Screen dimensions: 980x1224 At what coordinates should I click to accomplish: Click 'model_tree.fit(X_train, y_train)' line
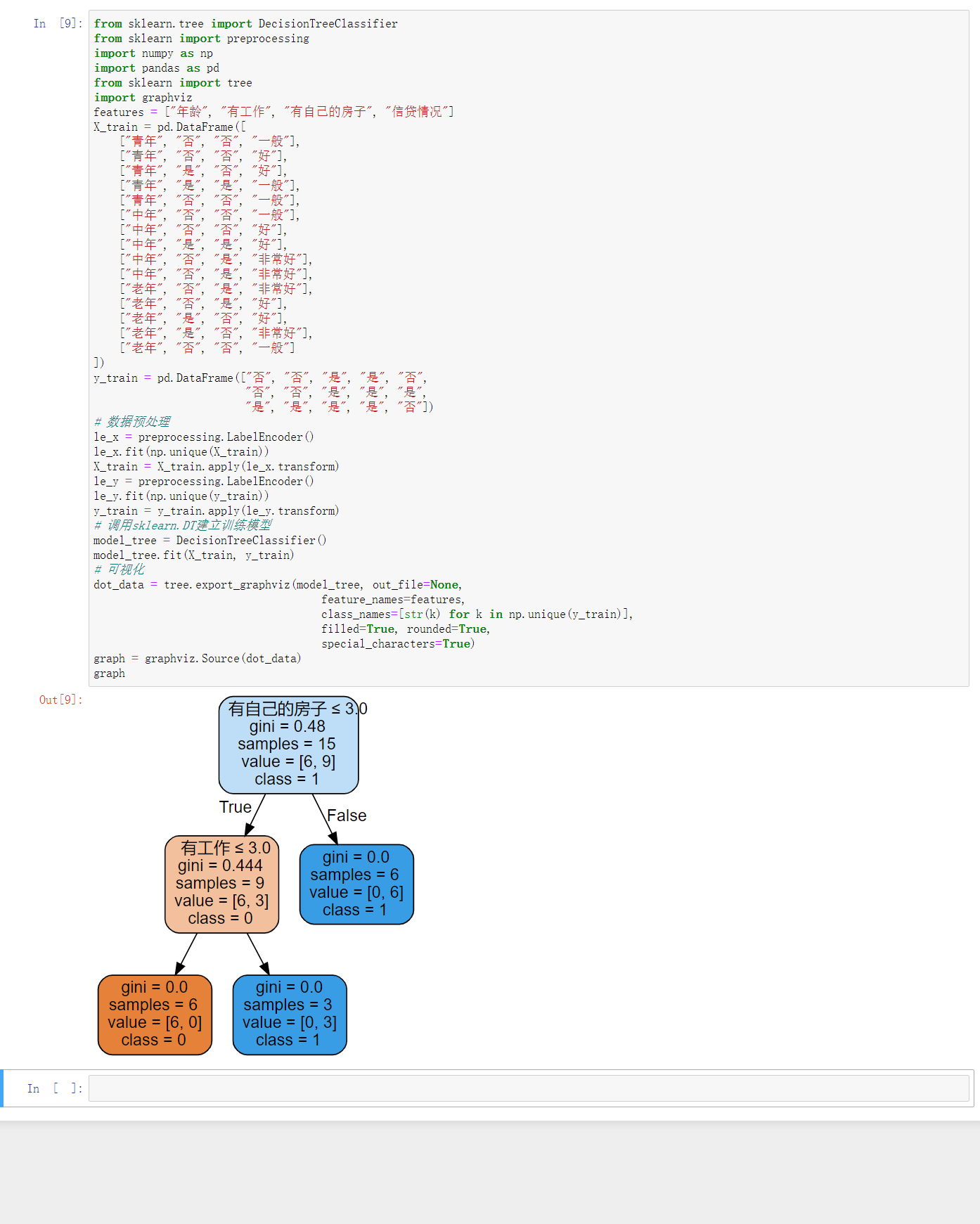[x=194, y=555]
